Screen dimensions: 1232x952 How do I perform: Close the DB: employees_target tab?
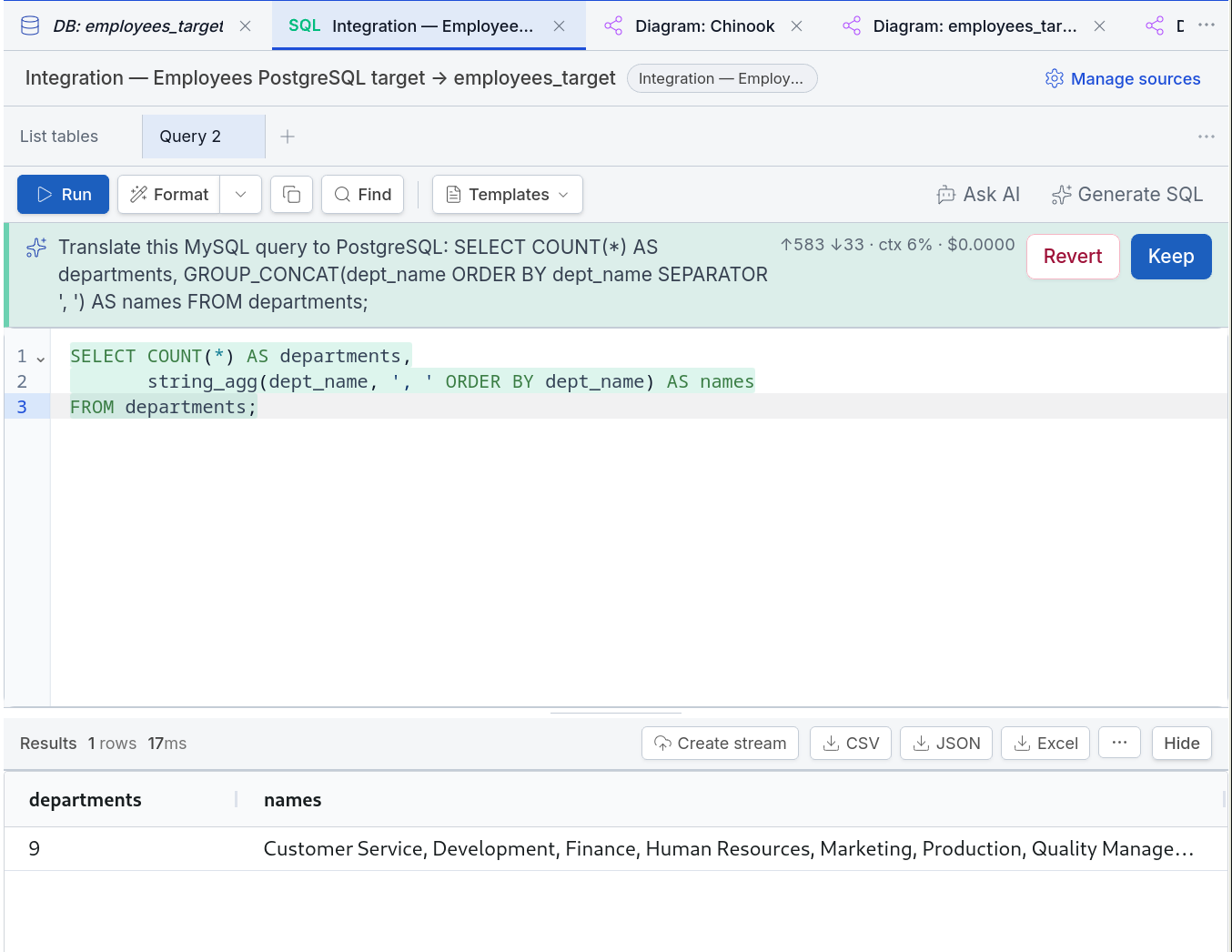click(x=246, y=26)
